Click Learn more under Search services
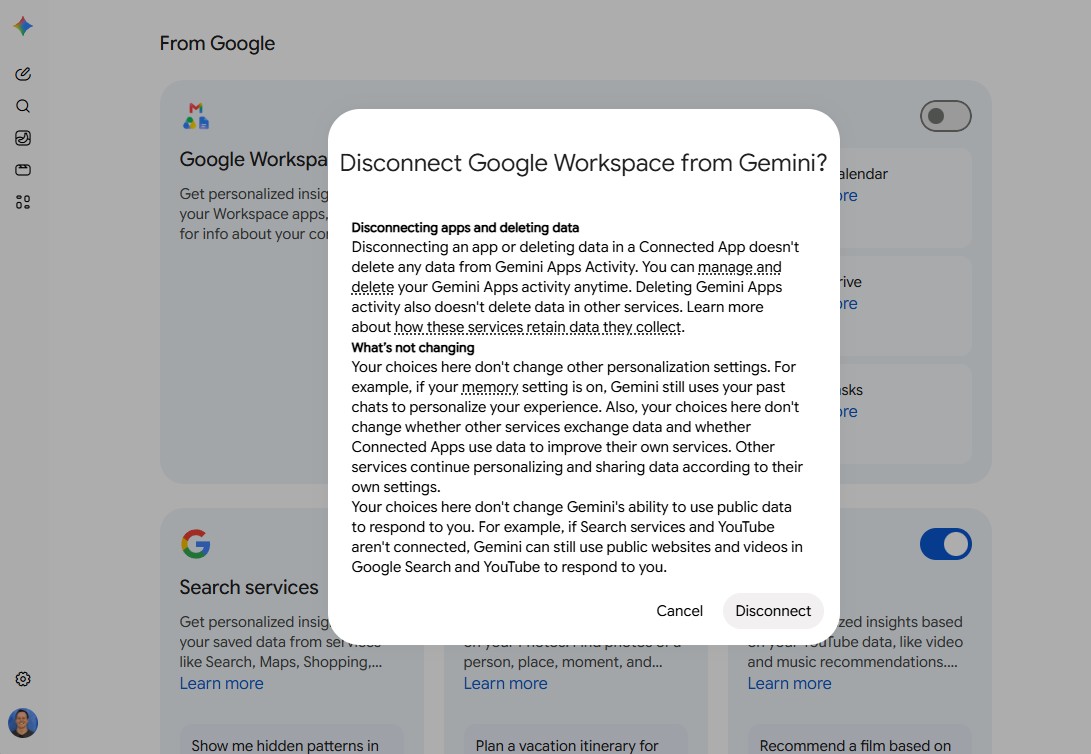The height and width of the screenshot is (754, 1091). pyautogui.click(x=221, y=683)
